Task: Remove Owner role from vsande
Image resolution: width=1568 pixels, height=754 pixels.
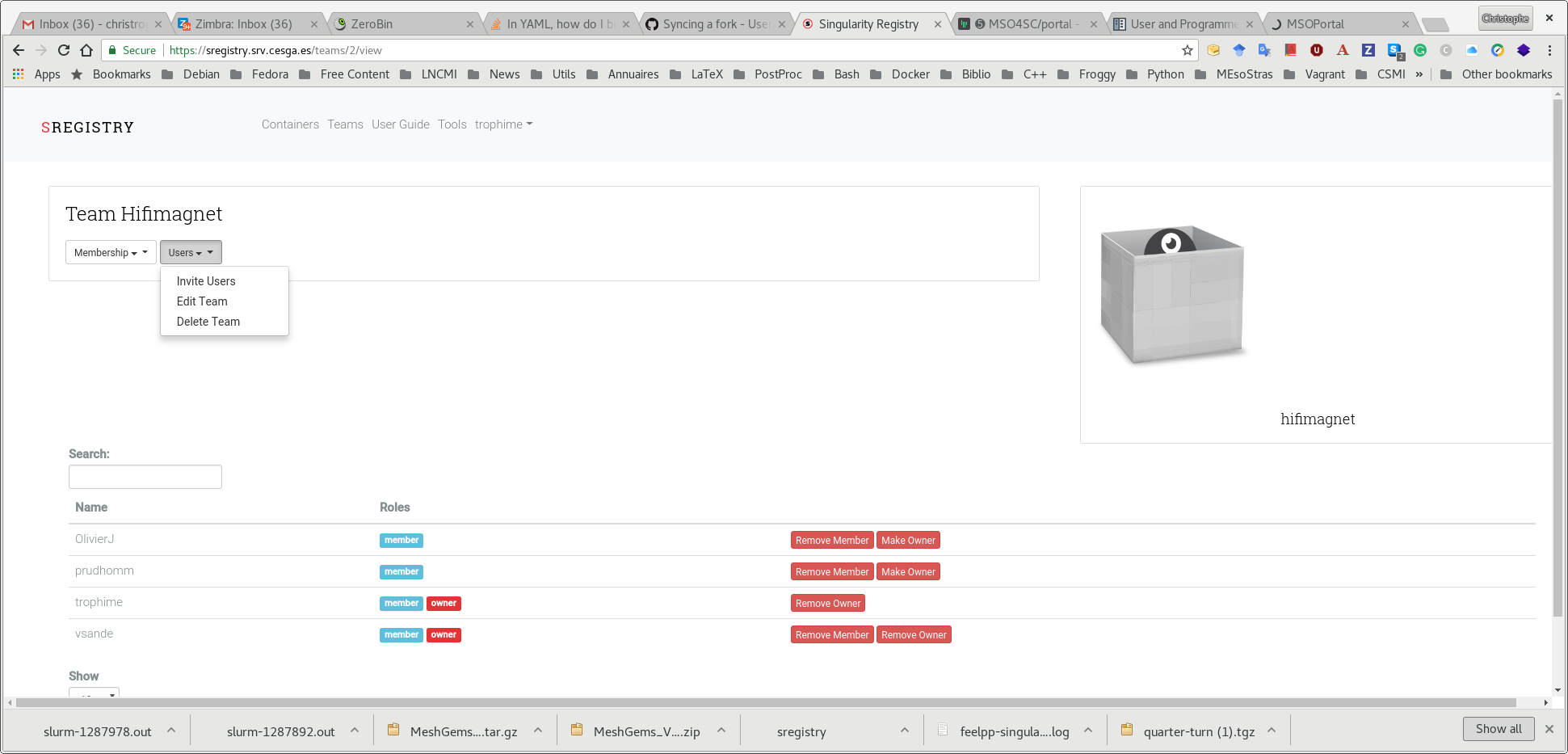Action: coord(914,635)
